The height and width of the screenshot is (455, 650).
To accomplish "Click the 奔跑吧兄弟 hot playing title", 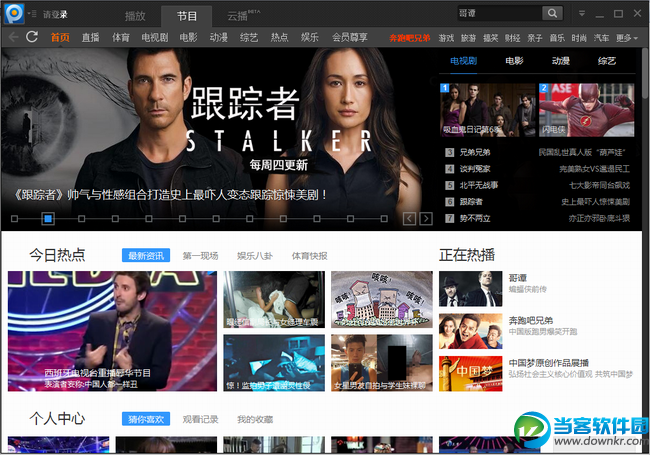I will pos(531,320).
